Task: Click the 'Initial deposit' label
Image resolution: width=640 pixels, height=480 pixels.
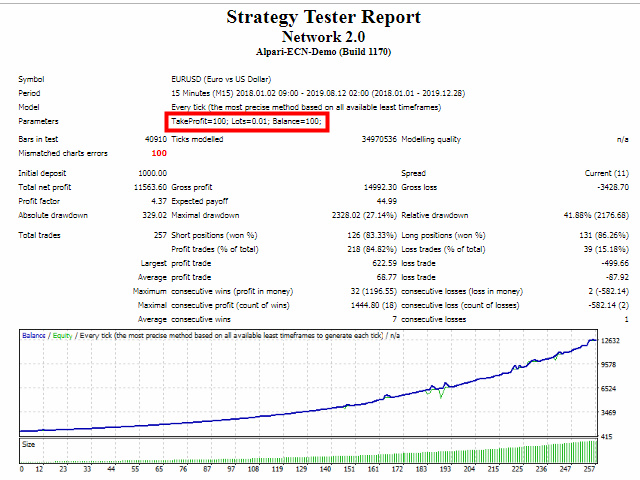Action: click(x=42, y=173)
